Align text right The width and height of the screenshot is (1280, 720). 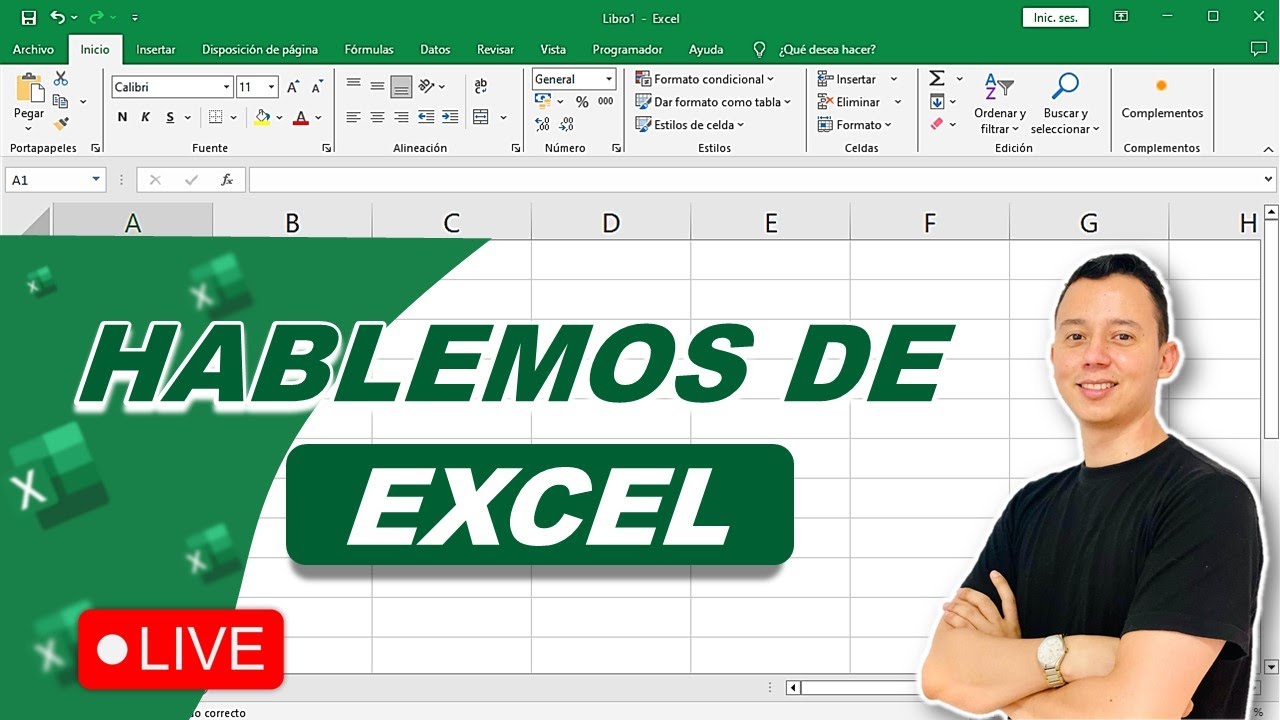(x=401, y=117)
